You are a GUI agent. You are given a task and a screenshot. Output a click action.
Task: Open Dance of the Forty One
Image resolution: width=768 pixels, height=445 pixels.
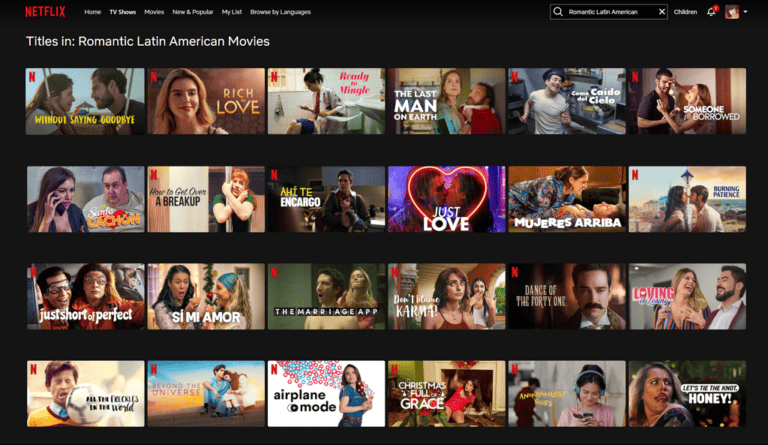[567, 296]
